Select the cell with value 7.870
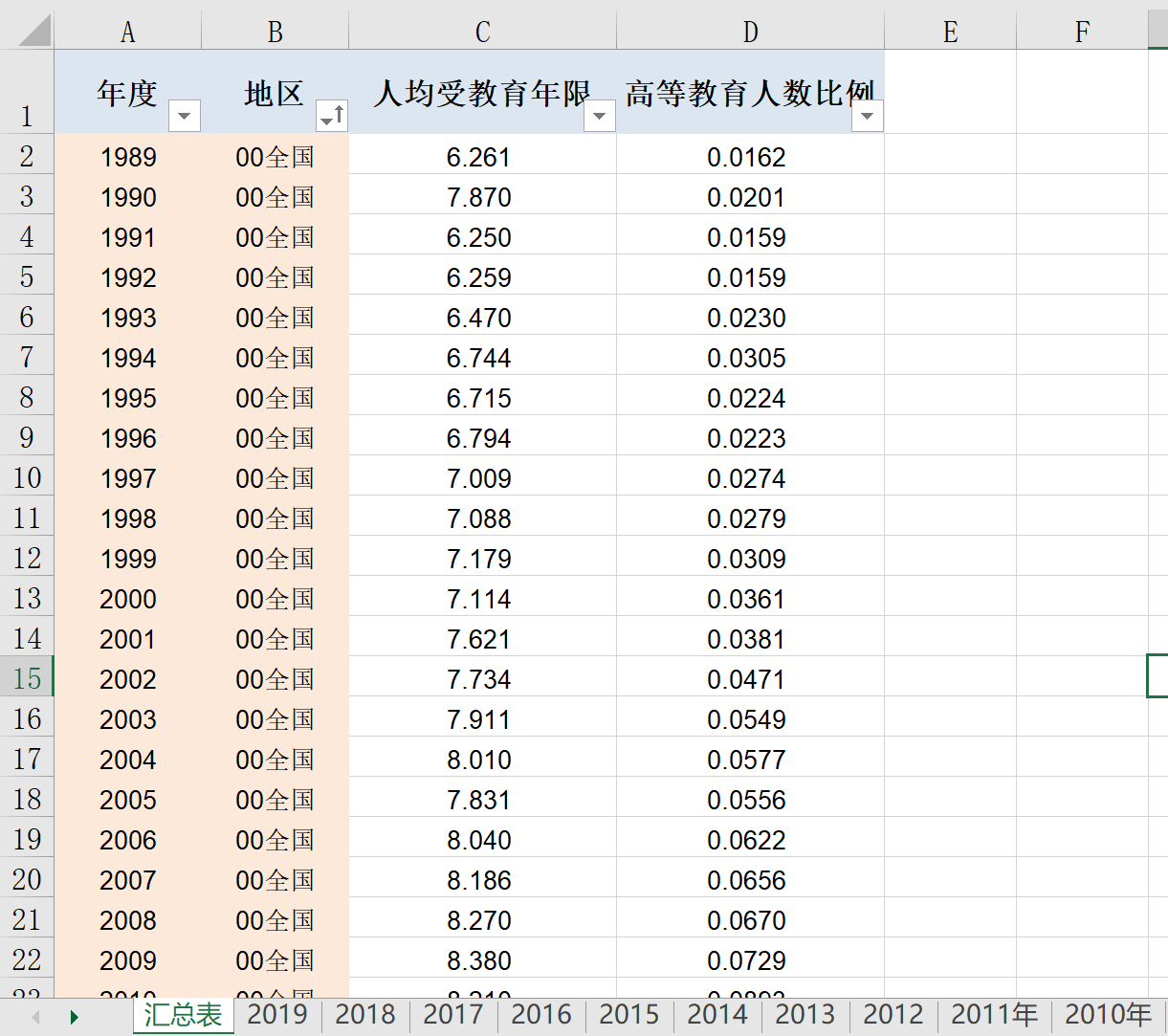This screenshot has height=1036, width=1168. coord(483,196)
